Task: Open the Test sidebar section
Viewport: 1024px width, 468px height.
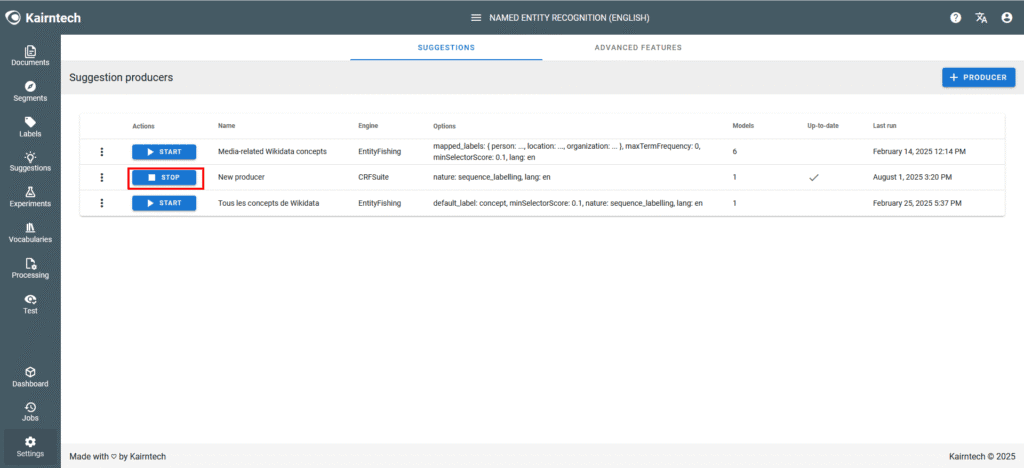Action: (x=30, y=305)
